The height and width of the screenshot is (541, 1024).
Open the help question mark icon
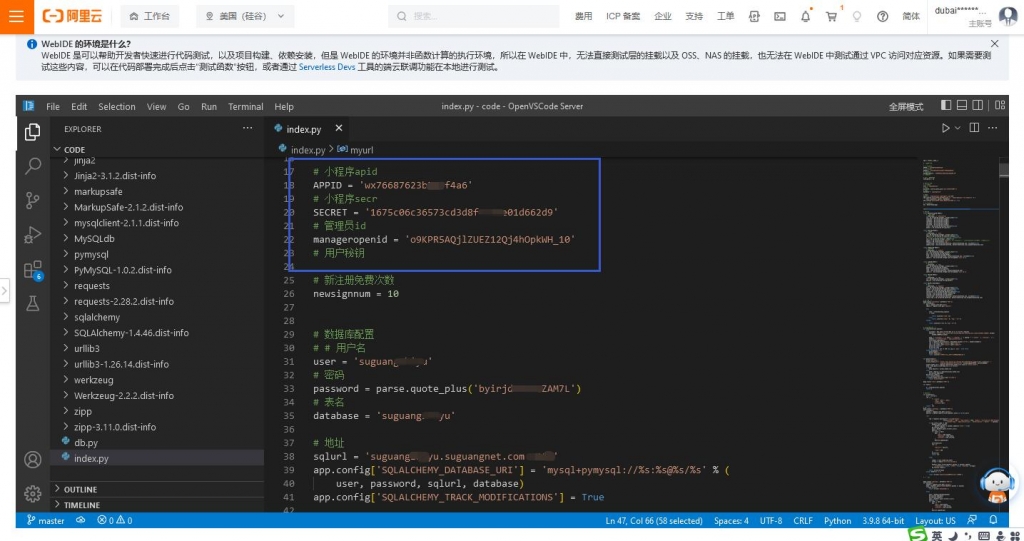882,16
